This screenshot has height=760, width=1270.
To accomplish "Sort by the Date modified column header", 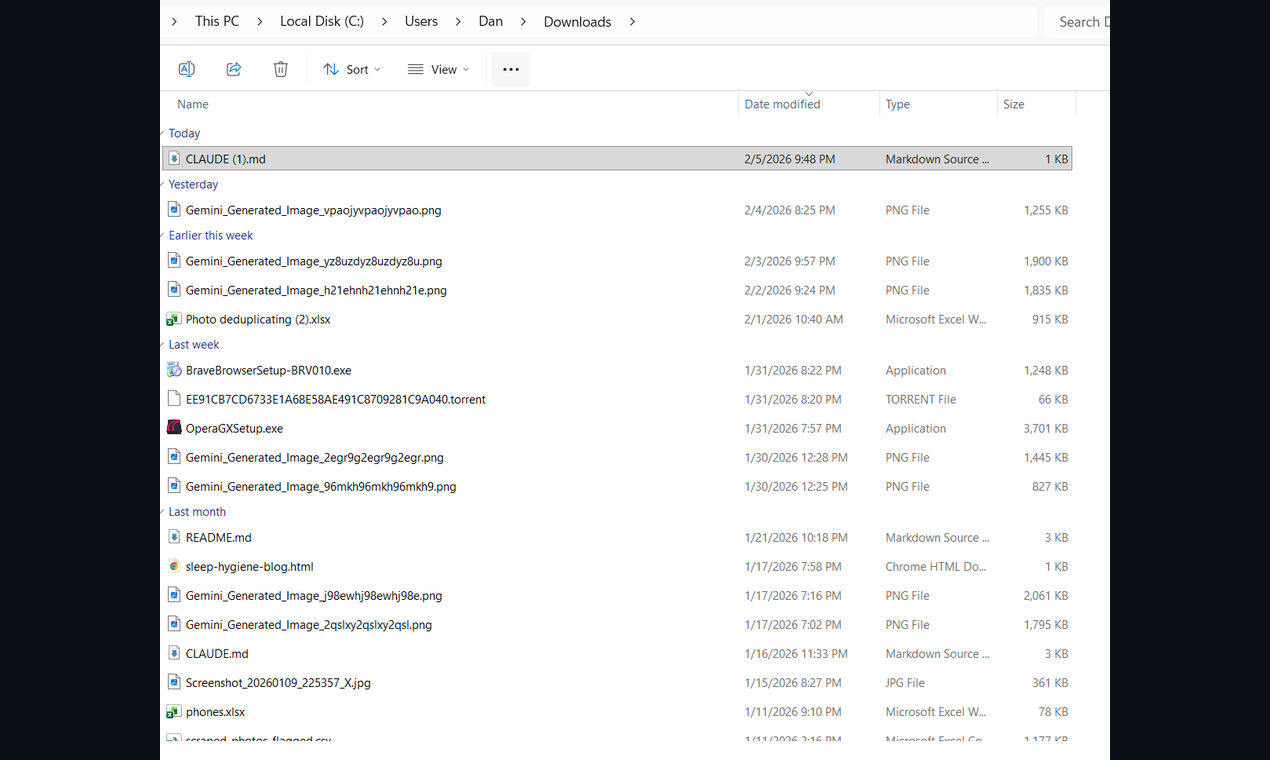I will [782, 104].
